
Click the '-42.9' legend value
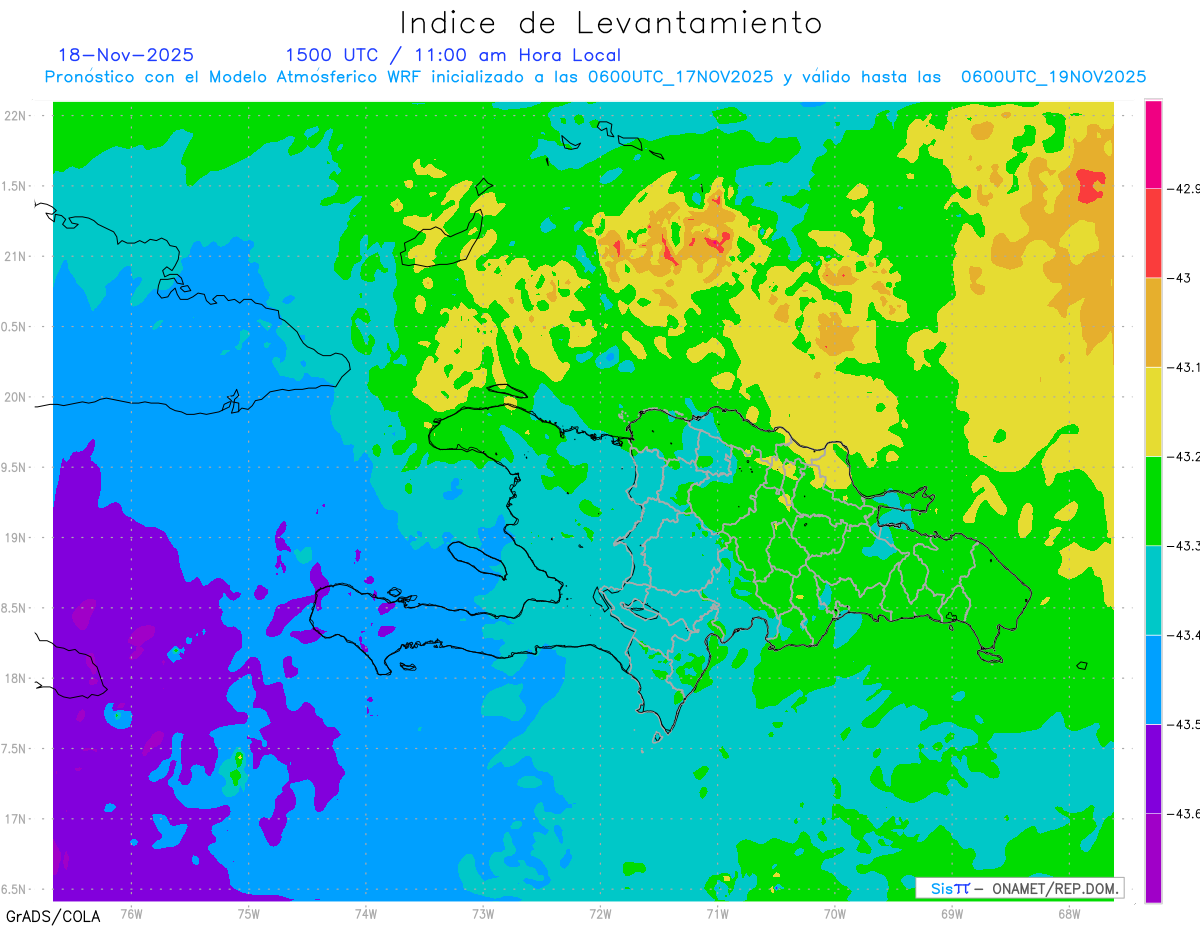[1185, 188]
